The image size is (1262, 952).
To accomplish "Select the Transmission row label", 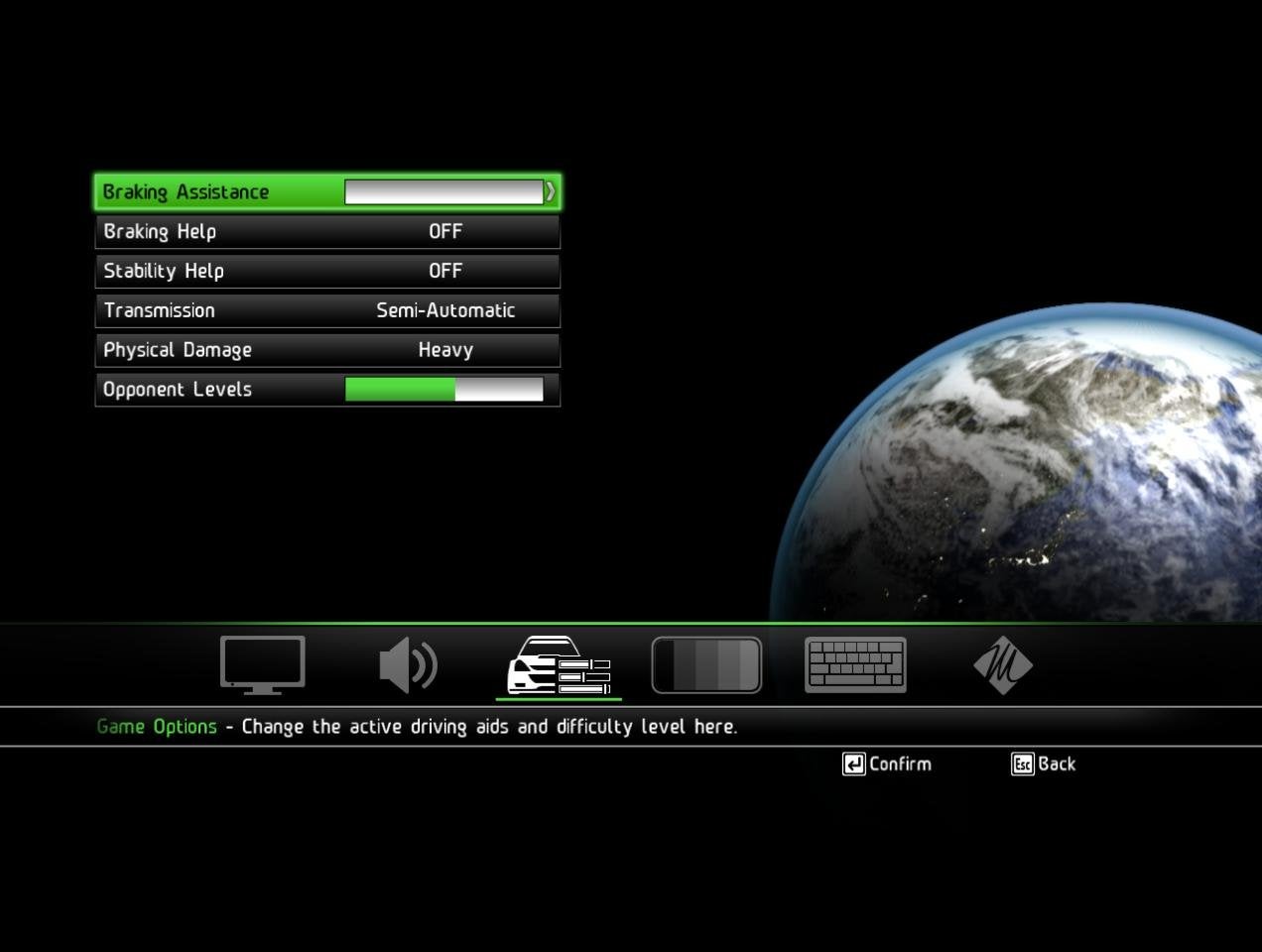I will click(x=159, y=310).
